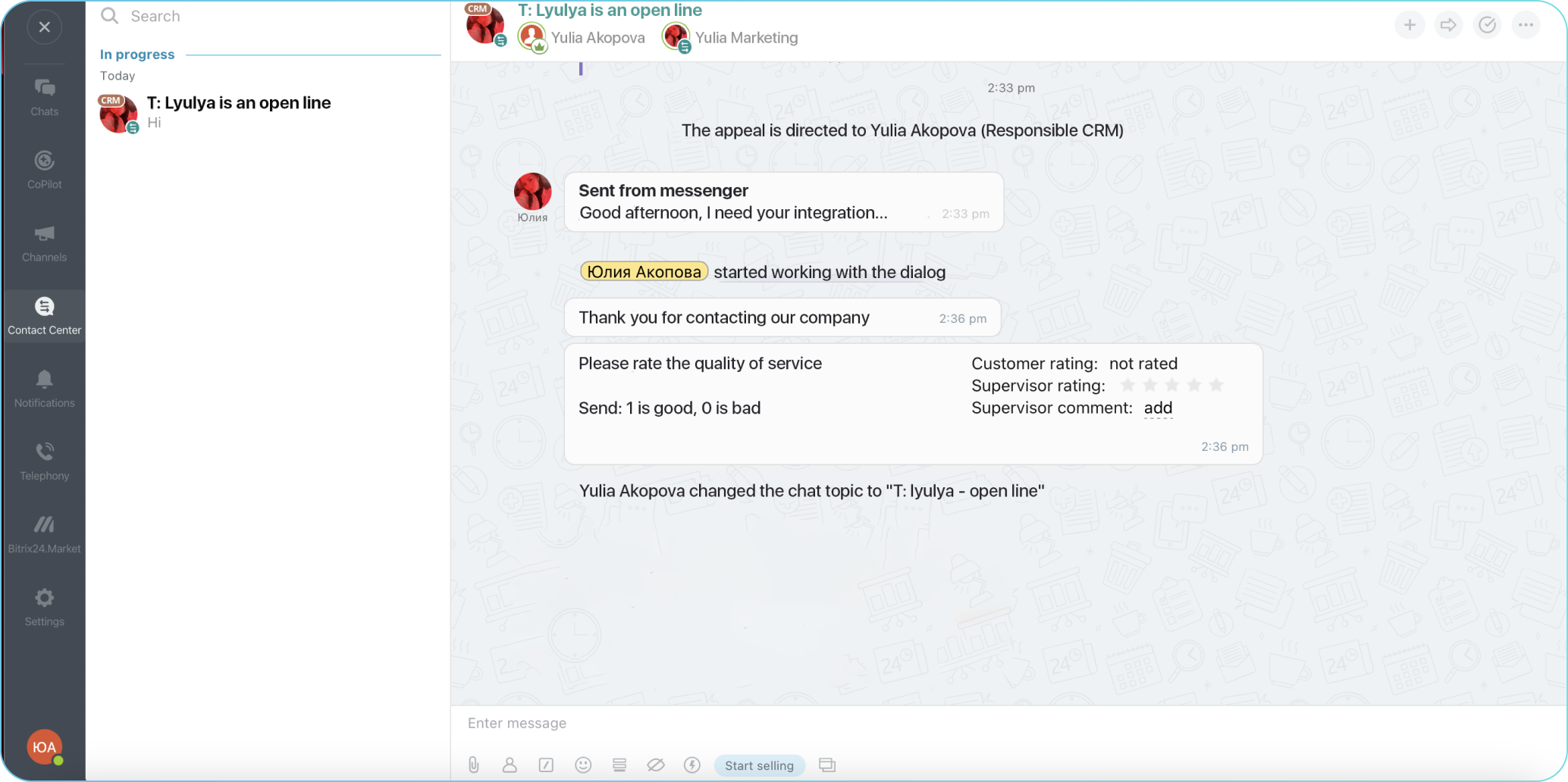
Task: Open the emoji smiley picker
Action: pyautogui.click(x=583, y=765)
